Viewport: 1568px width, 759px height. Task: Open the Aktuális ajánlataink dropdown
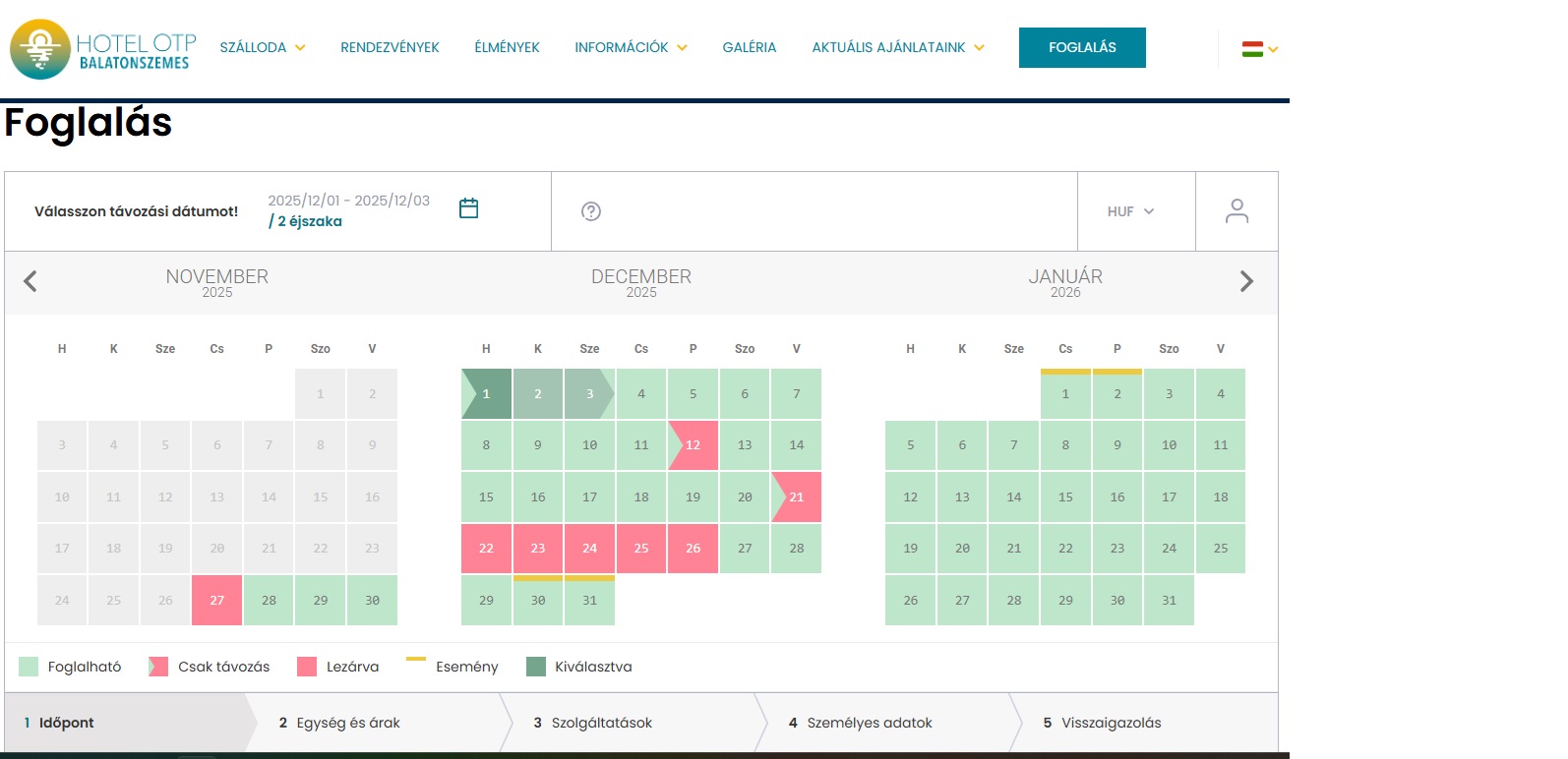(897, 47)
